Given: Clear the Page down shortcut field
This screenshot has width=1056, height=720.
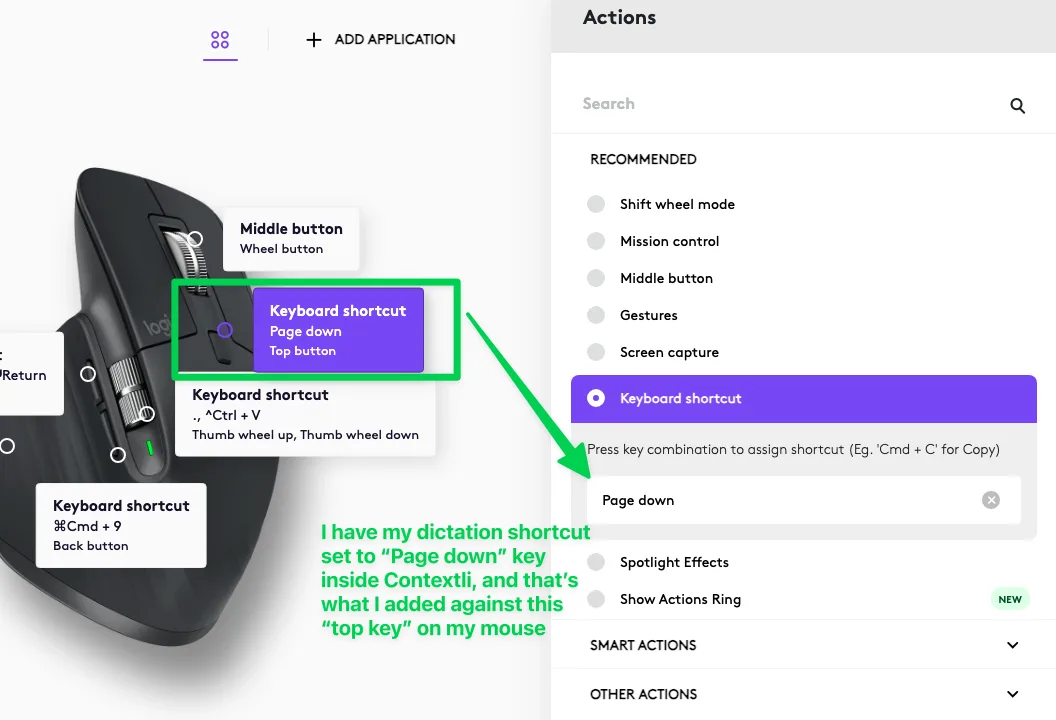Looking at the screenshot, I should pyautogui.click(x=991, y=500).
